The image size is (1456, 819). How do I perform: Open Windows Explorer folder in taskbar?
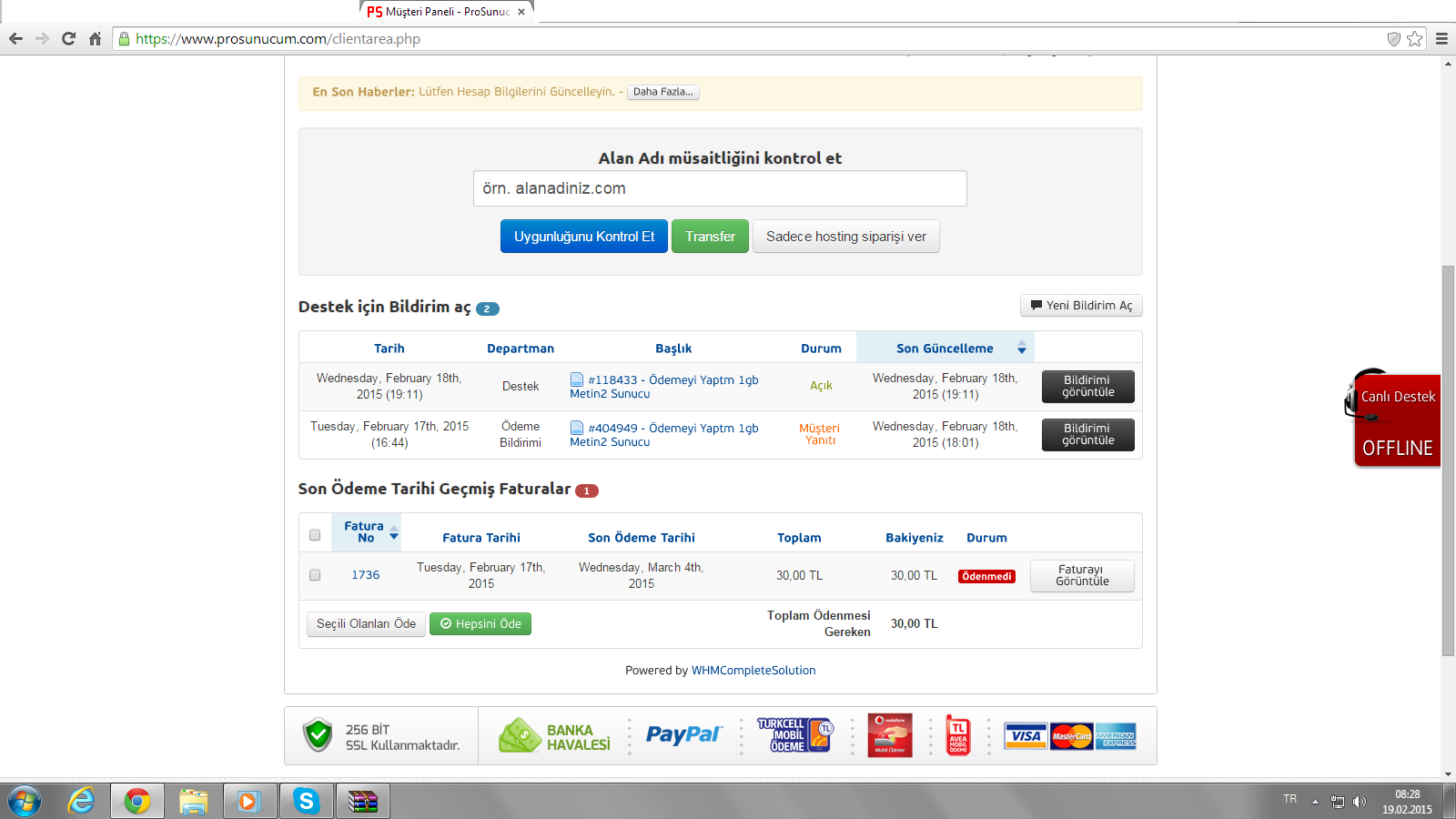tap(193, 802)
